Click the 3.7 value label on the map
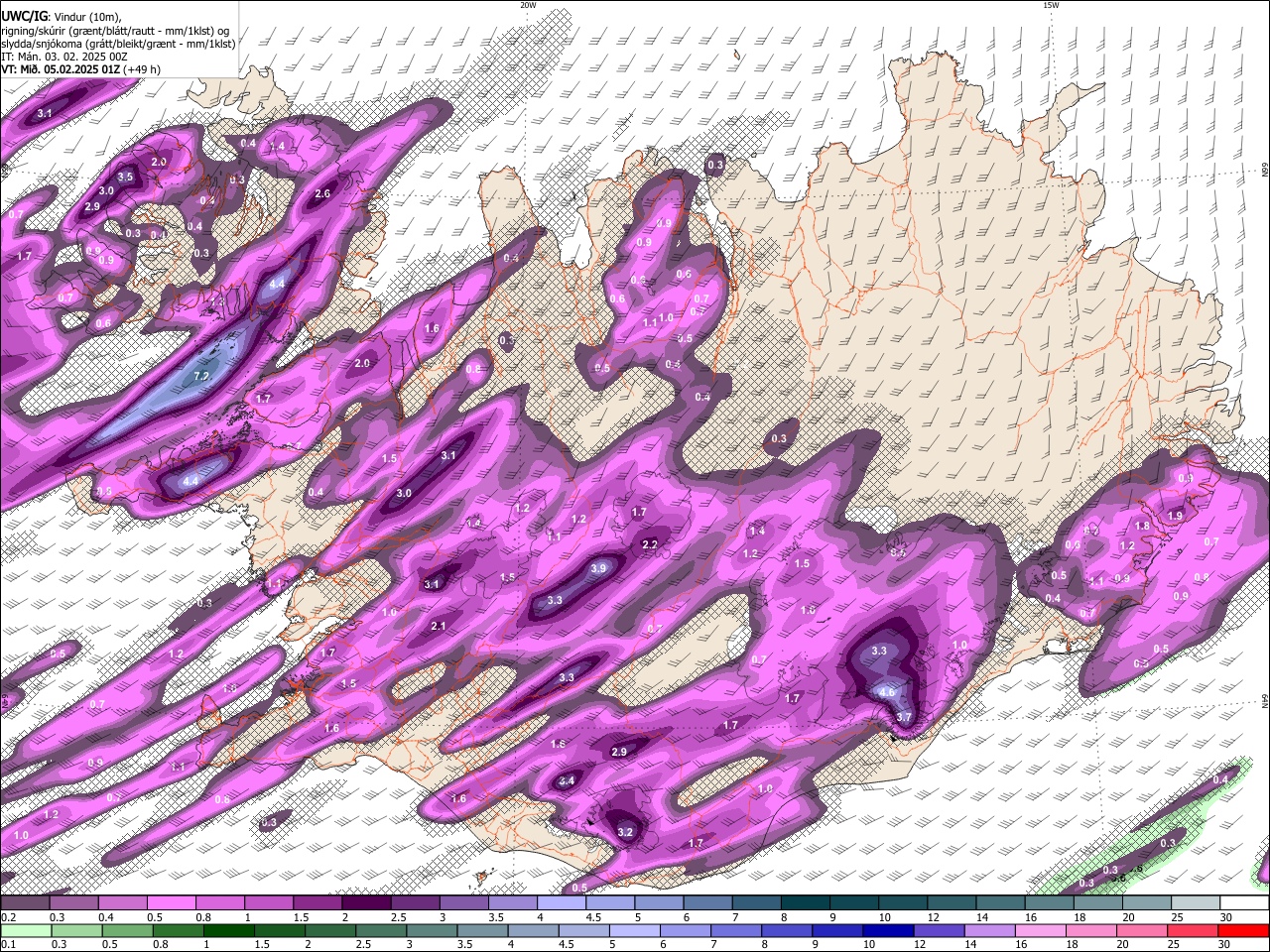Screen dimensions: 1270x952 pyautogui.click(x=903, y=717)
